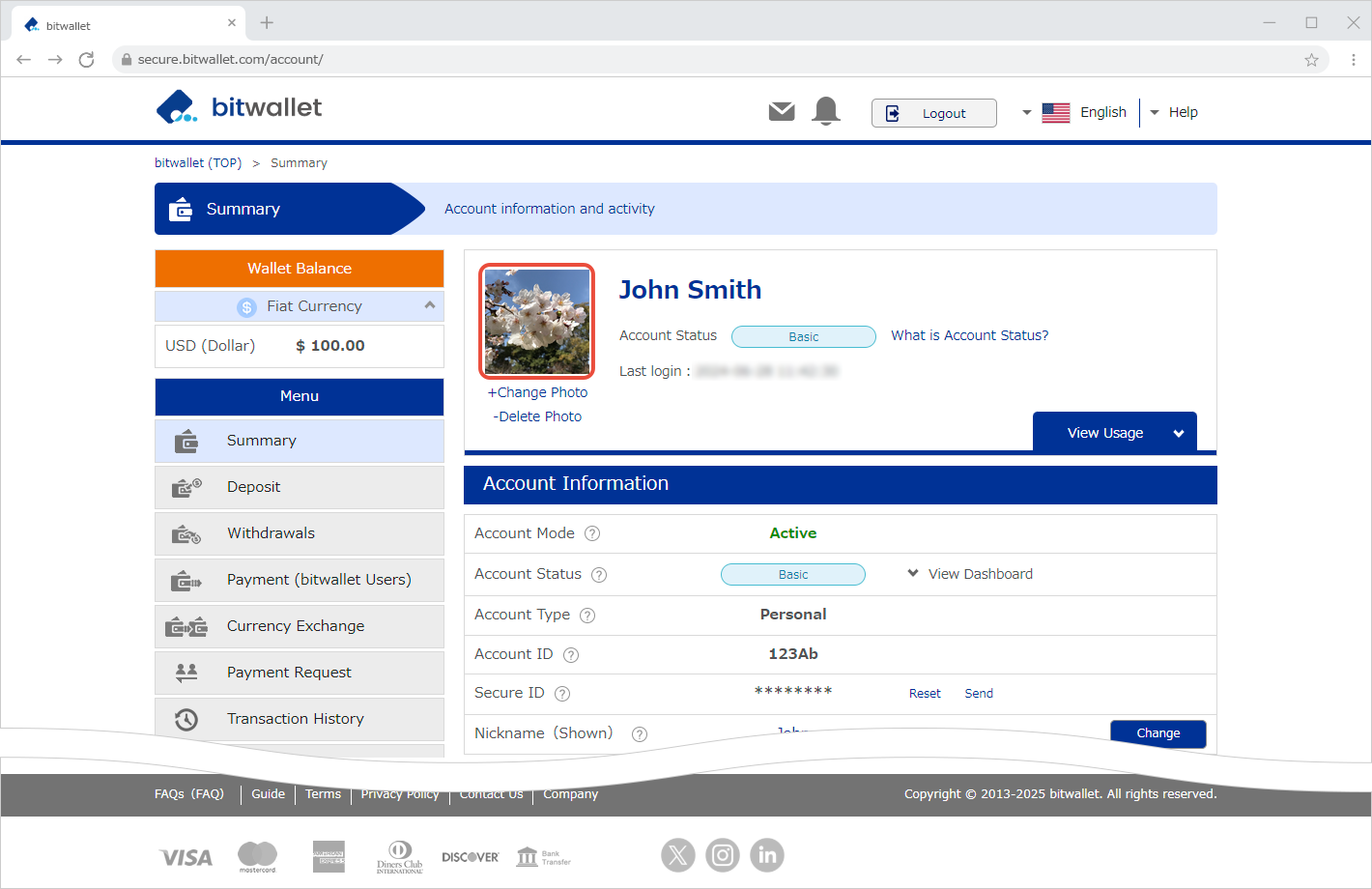Click the help icon beside Secure ID
The width and height of the screenshot is (1372, 889).
(x=562, y=694)
